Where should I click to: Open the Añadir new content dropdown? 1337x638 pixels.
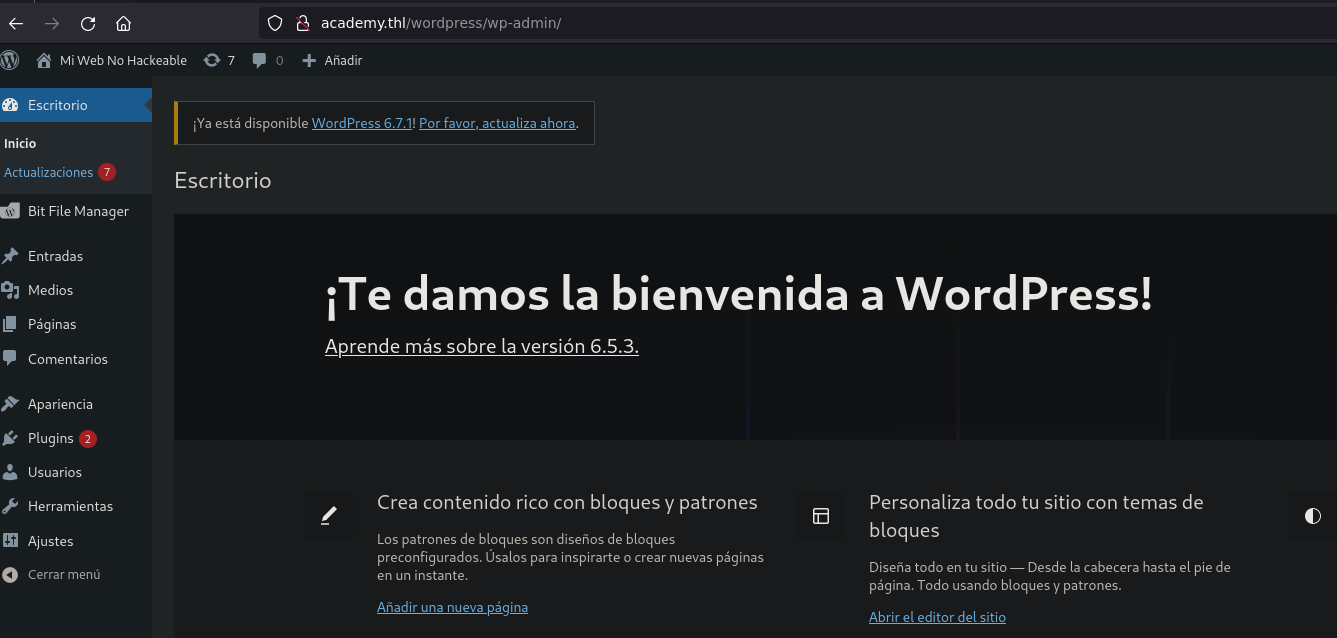click(x=332, y=60)
